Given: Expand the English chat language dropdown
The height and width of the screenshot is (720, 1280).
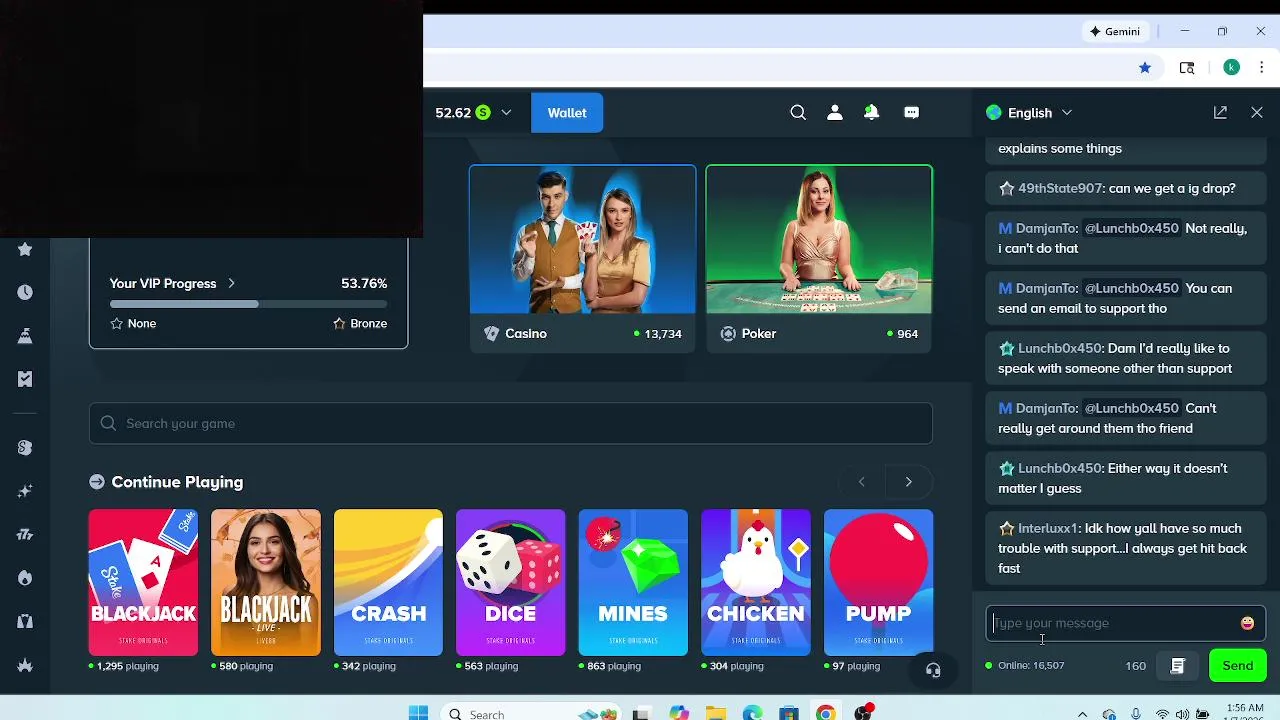Looking at the screenshot, I should (x=1029, y=113).
